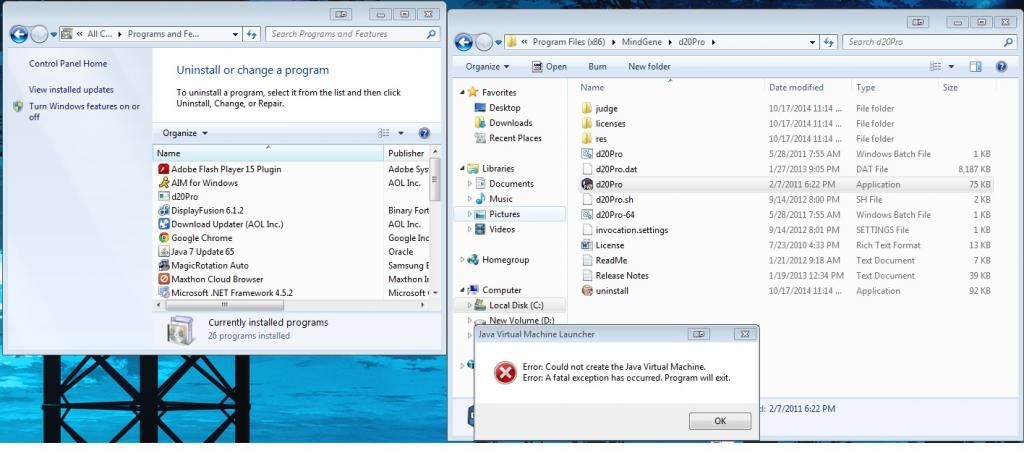Image resolution: width=1024 pixels, height=468 pixels.
Task: Click the Download Updater (AOL Inc.) icon
Action: click(164, 224)
